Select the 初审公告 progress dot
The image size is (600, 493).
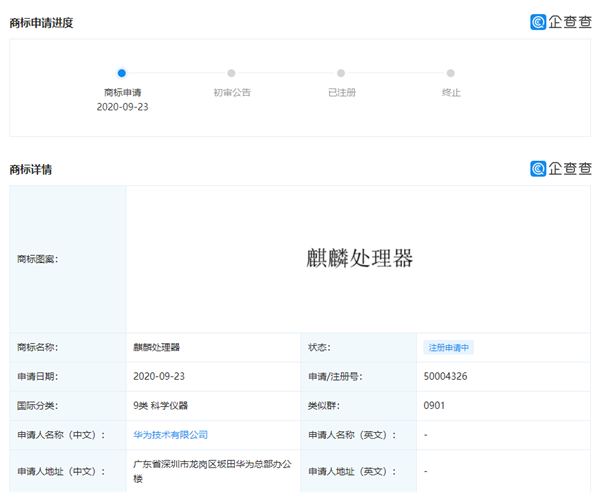point(231,73)
